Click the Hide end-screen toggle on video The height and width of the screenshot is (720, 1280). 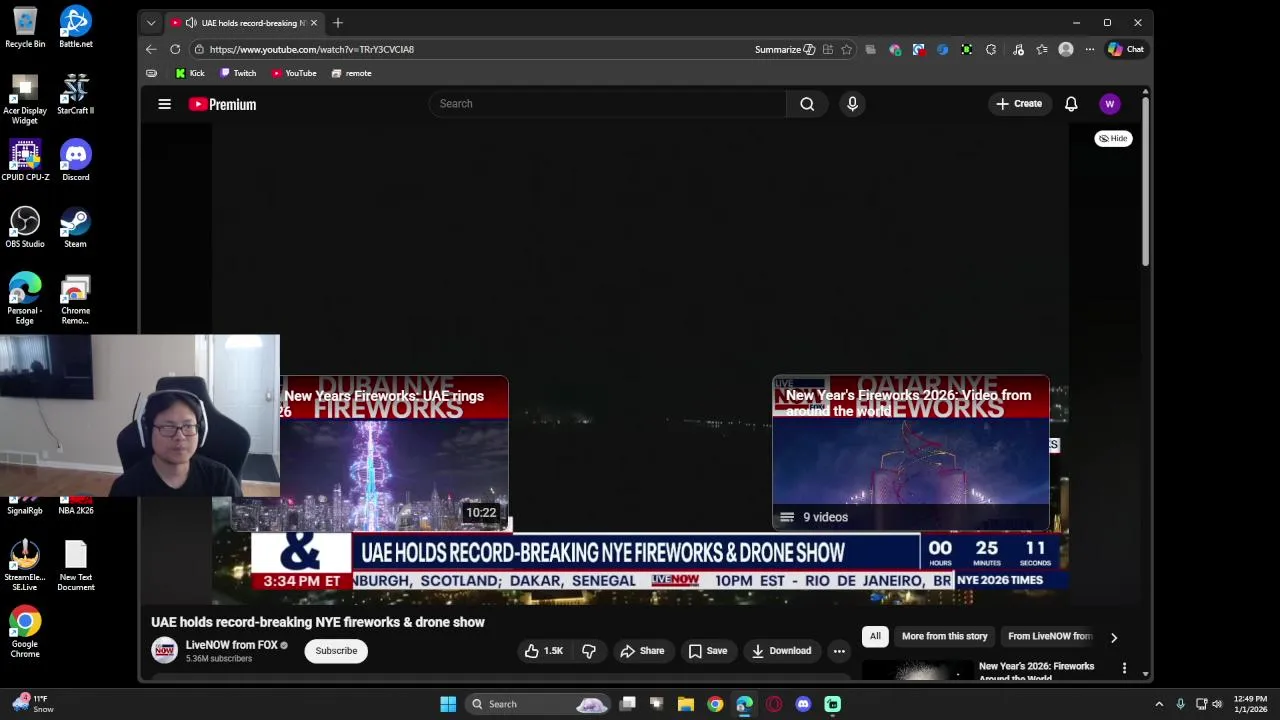(x=1113, y=139)
